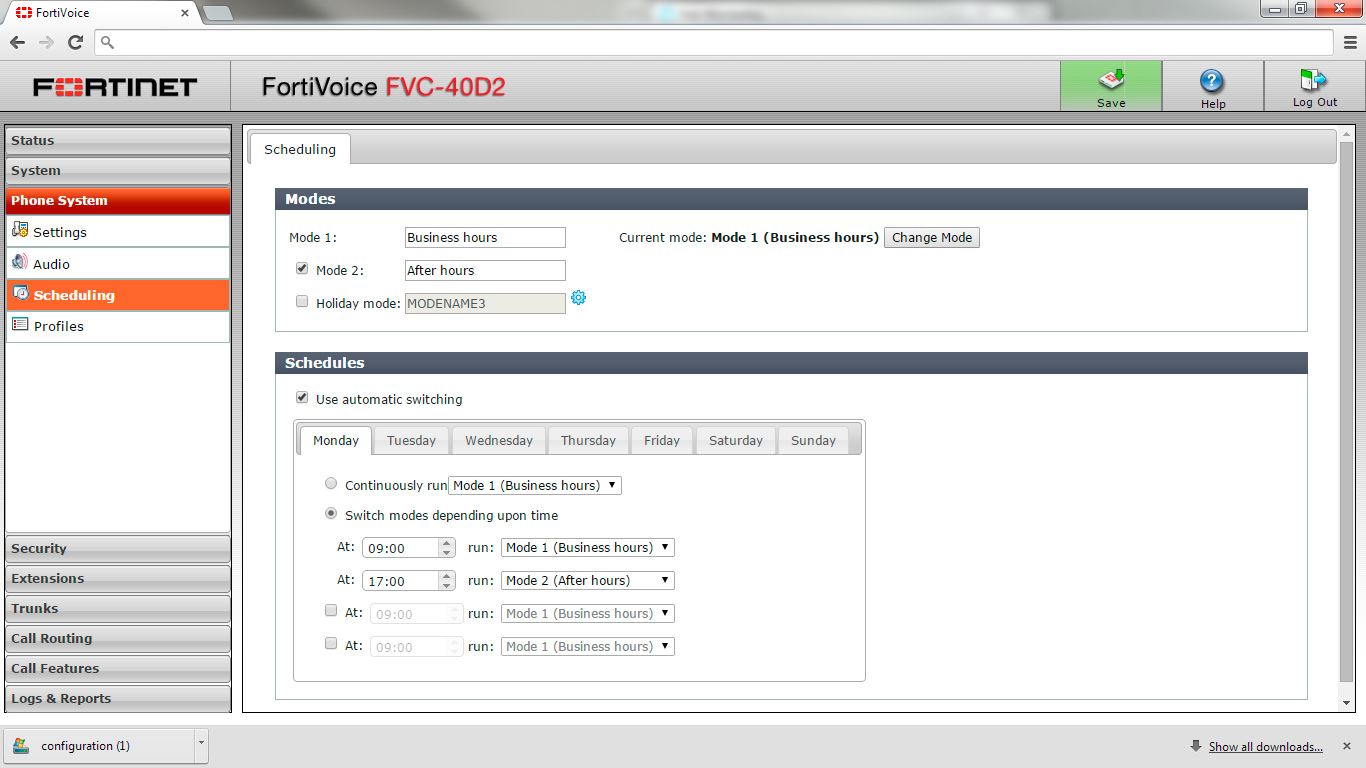Click the Scheduling page tab
The image size is (1366, 768).
pos(300,149)
